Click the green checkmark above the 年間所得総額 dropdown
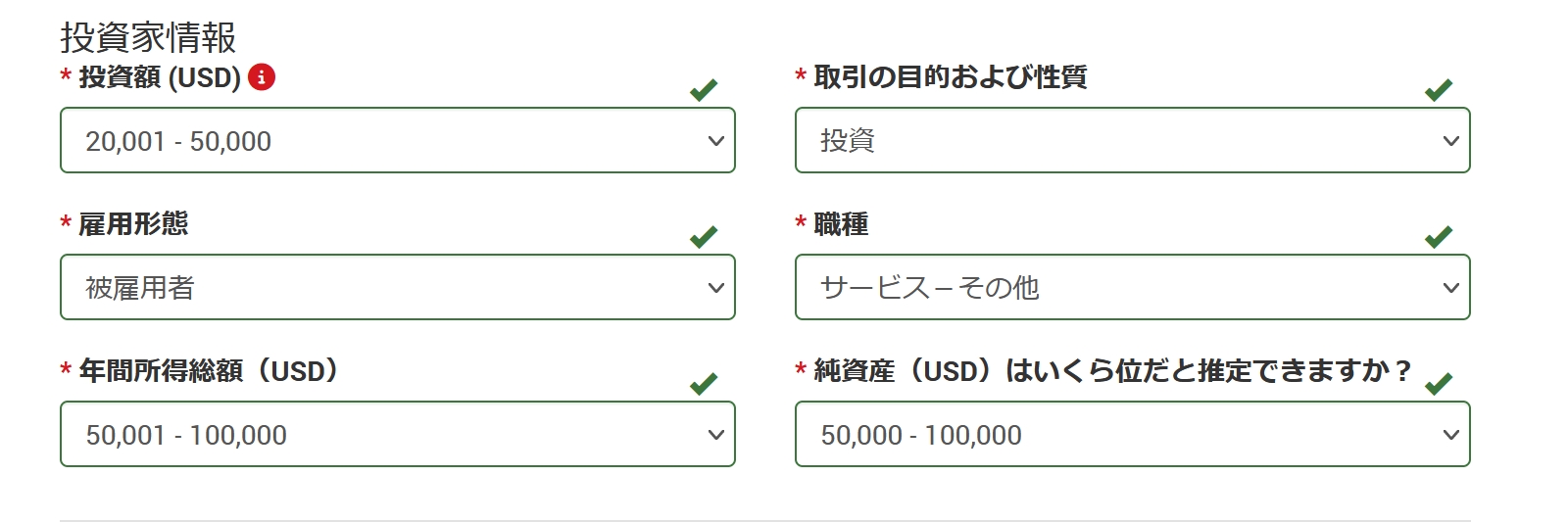Screen dimensions: 1568x523 click(x=704, y=384)
